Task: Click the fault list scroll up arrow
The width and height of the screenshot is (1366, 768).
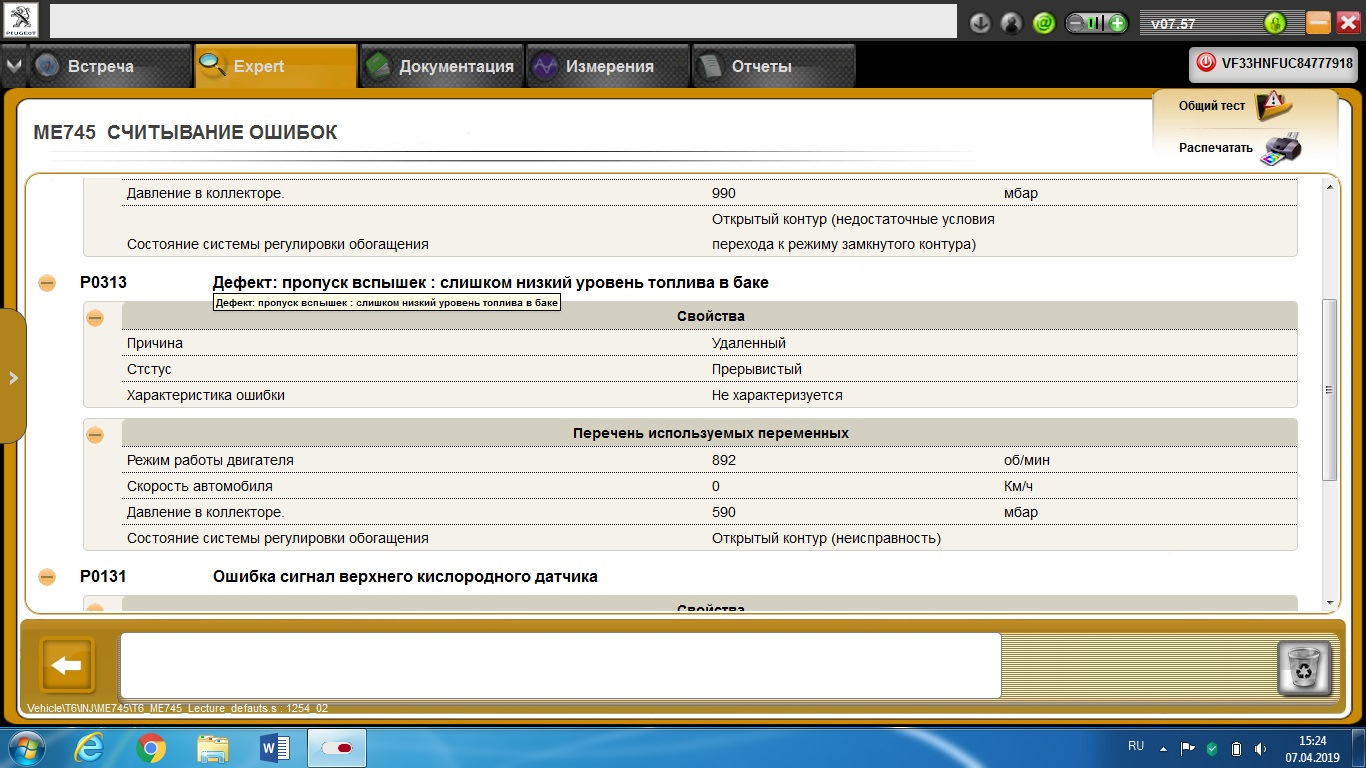Action: (x=1329, y=187)
